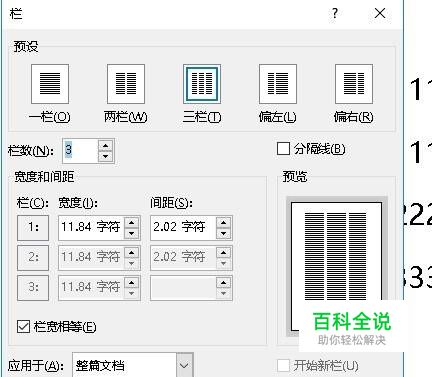Open dialog help question mark

[335, 13]
